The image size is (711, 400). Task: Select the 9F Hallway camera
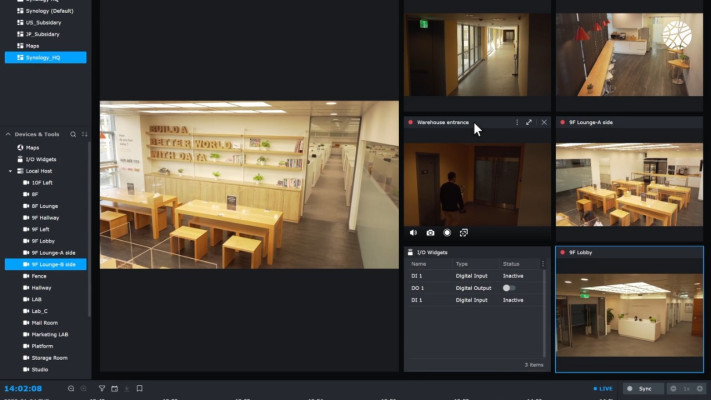[x=45, y=218]
